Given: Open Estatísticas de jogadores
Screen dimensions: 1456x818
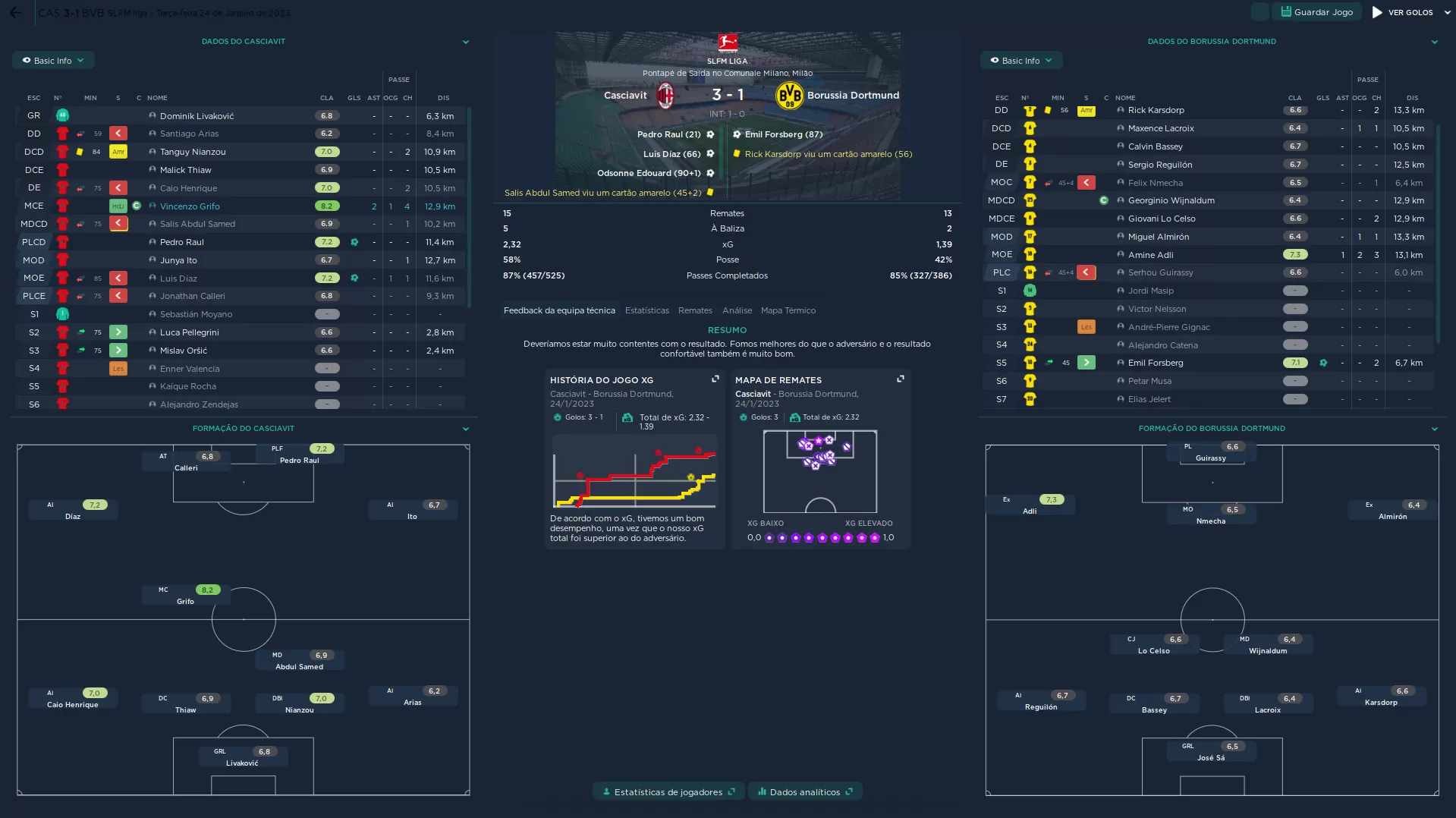Looking at the screenshot, I should (x=668, y=792).
